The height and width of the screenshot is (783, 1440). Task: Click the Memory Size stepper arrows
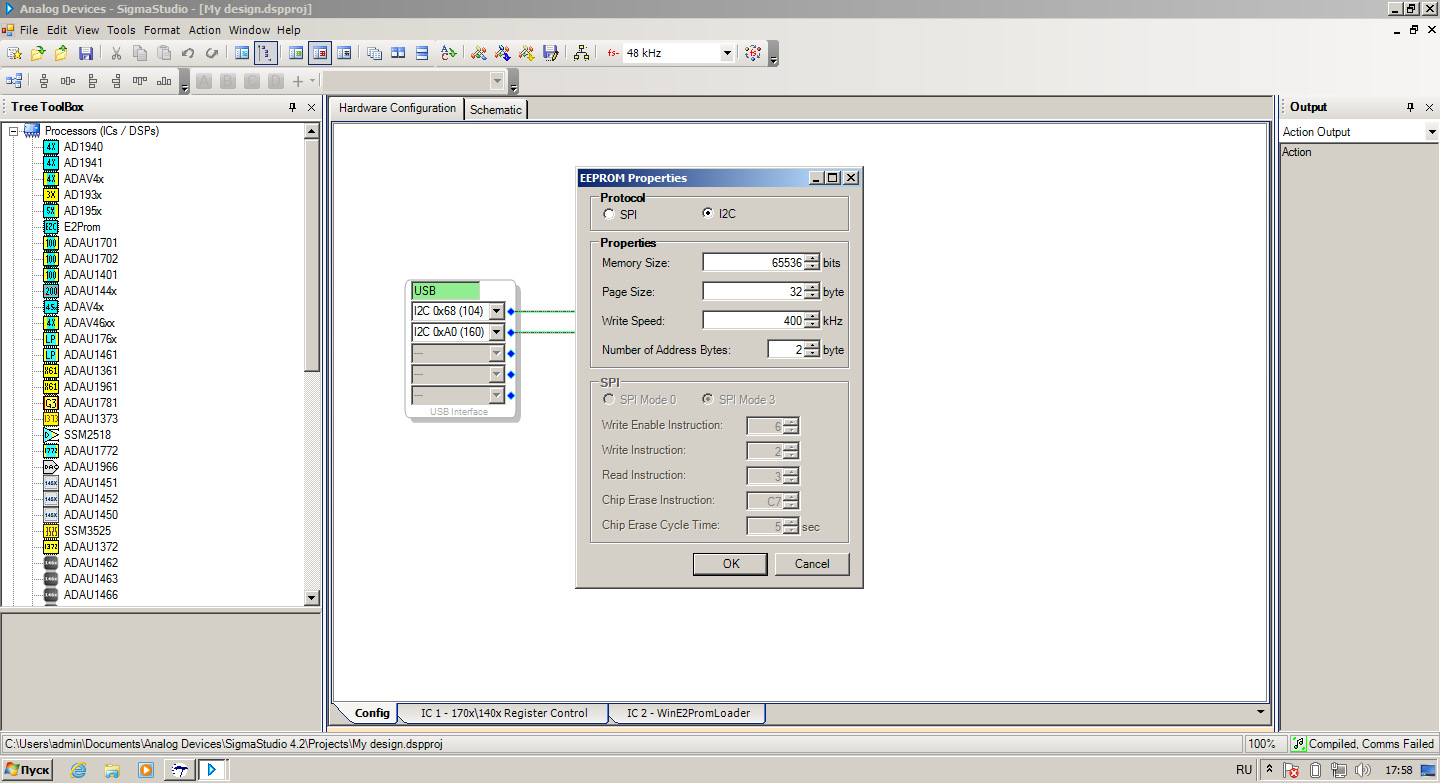[812, 262]
